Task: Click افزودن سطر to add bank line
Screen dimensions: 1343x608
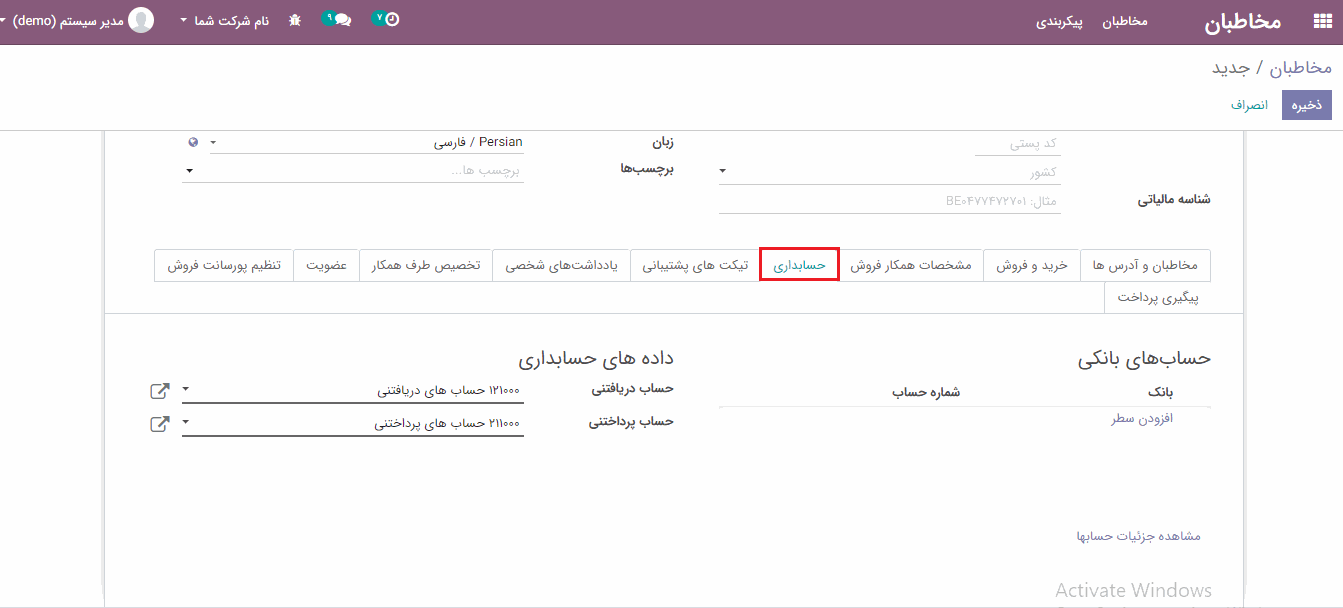Action: click(x=1141, y=419)
